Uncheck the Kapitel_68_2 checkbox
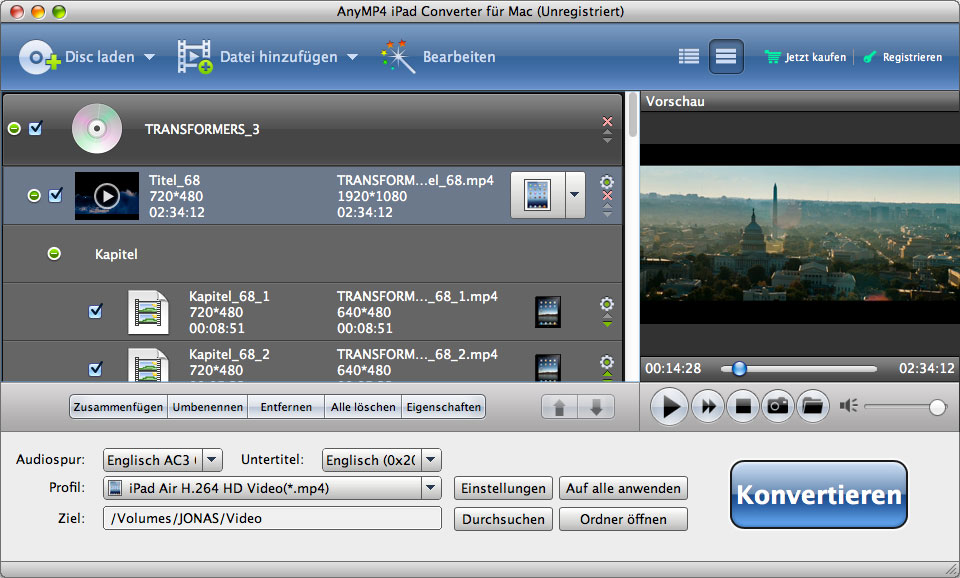Viewport: 960px width, 578px height. coord(96,369)
